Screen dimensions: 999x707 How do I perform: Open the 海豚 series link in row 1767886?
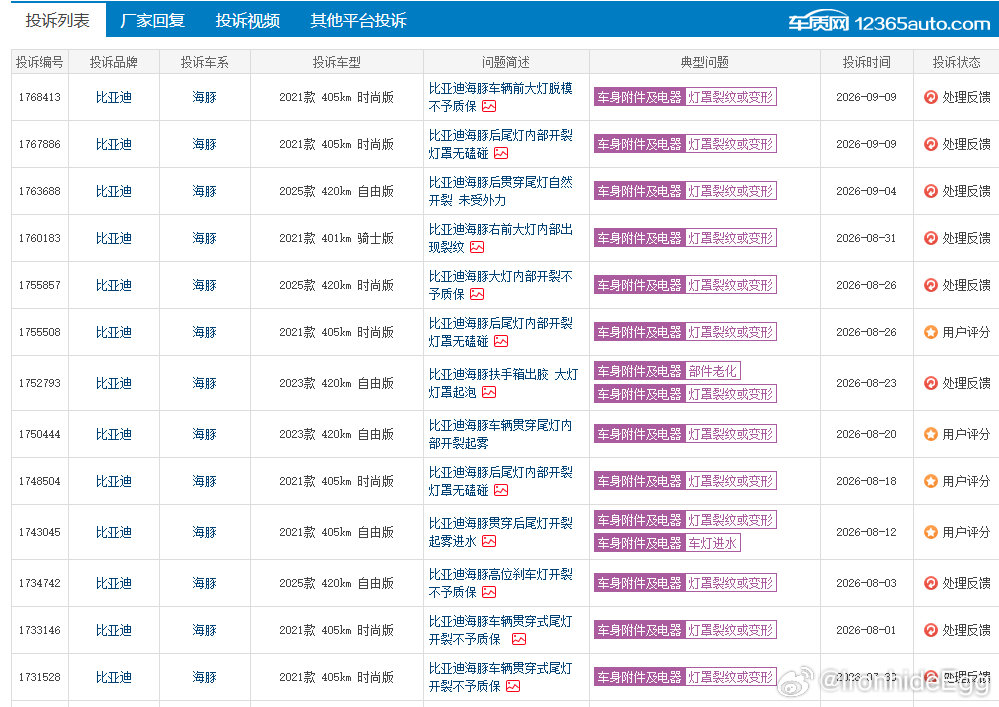coord(205,145)
